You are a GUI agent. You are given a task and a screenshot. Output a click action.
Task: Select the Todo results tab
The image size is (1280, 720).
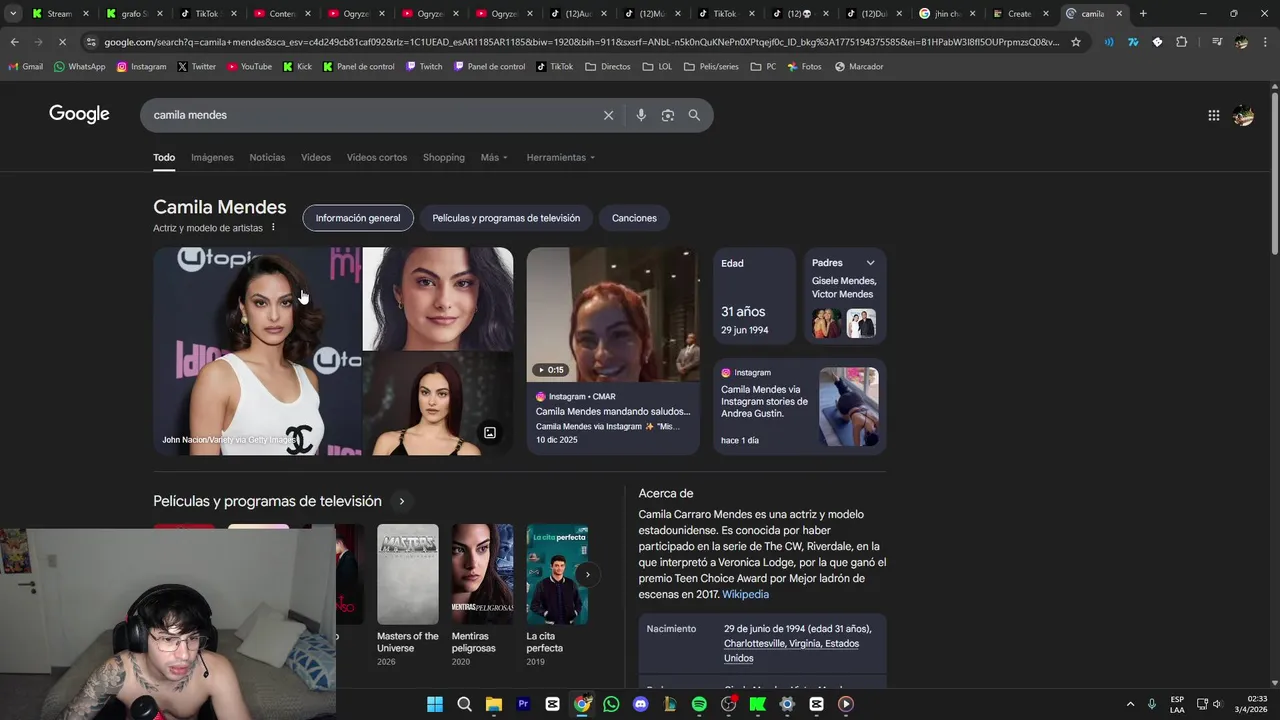(164, 157)
